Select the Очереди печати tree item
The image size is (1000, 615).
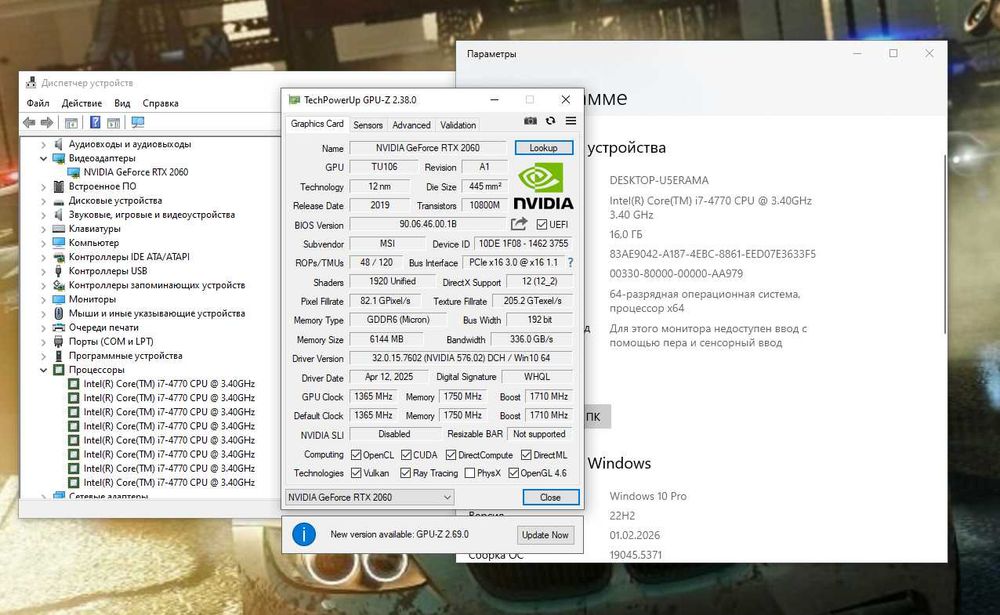pos(103,327)
